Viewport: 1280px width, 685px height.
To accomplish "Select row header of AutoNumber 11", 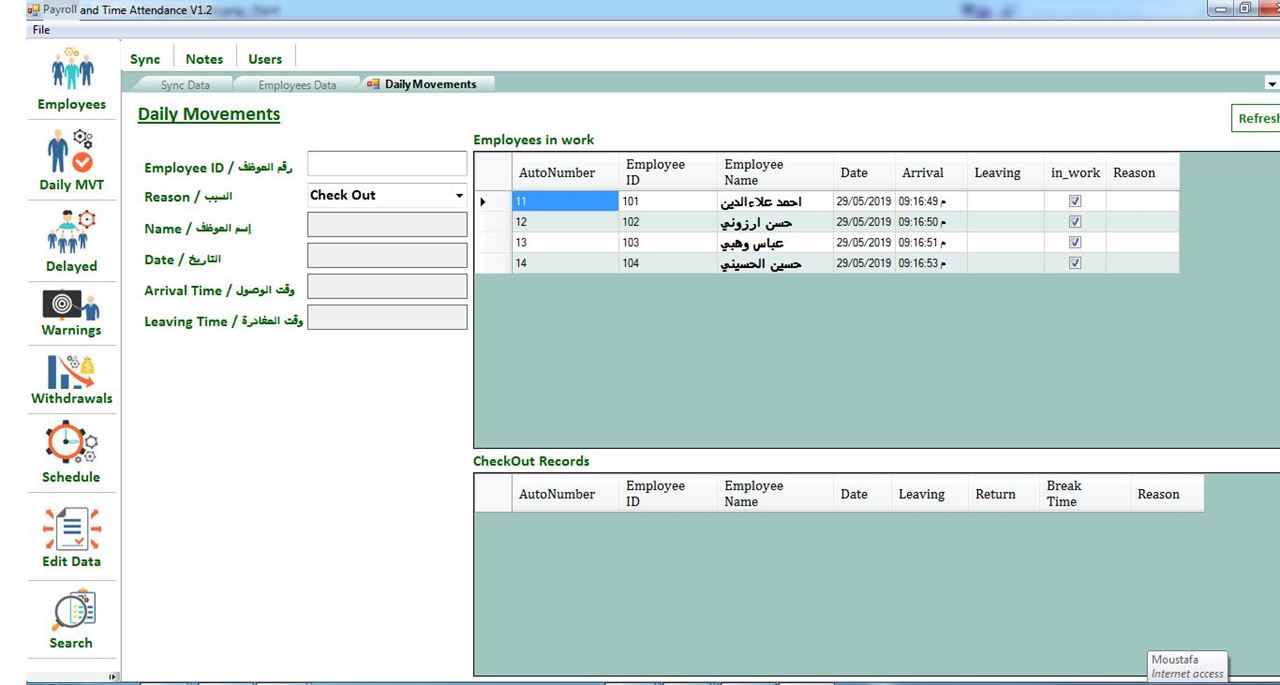I will pos(493,201).
